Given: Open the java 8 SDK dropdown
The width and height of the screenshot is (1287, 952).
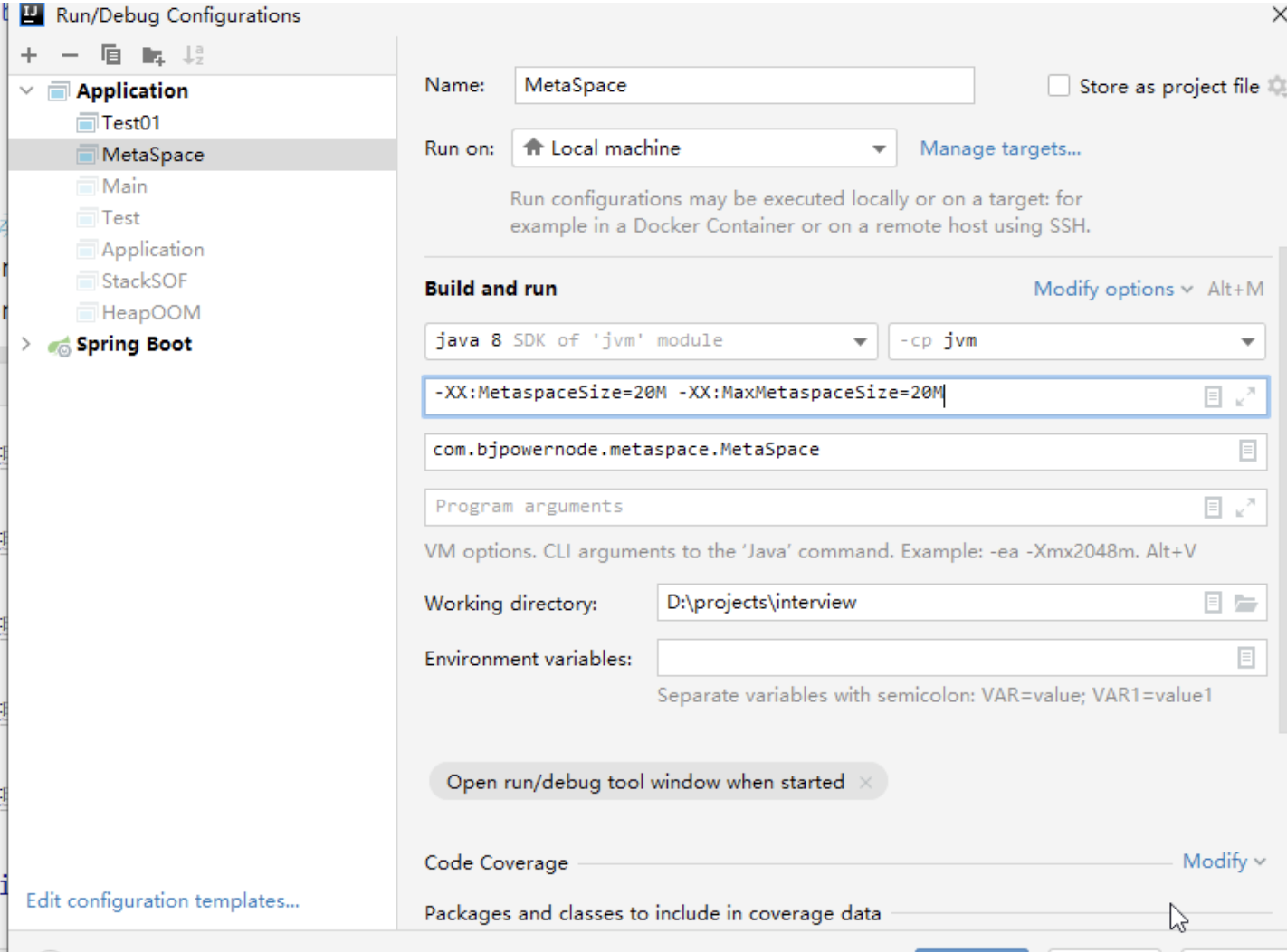Looking at the screenshot, I should pos(651,341).
